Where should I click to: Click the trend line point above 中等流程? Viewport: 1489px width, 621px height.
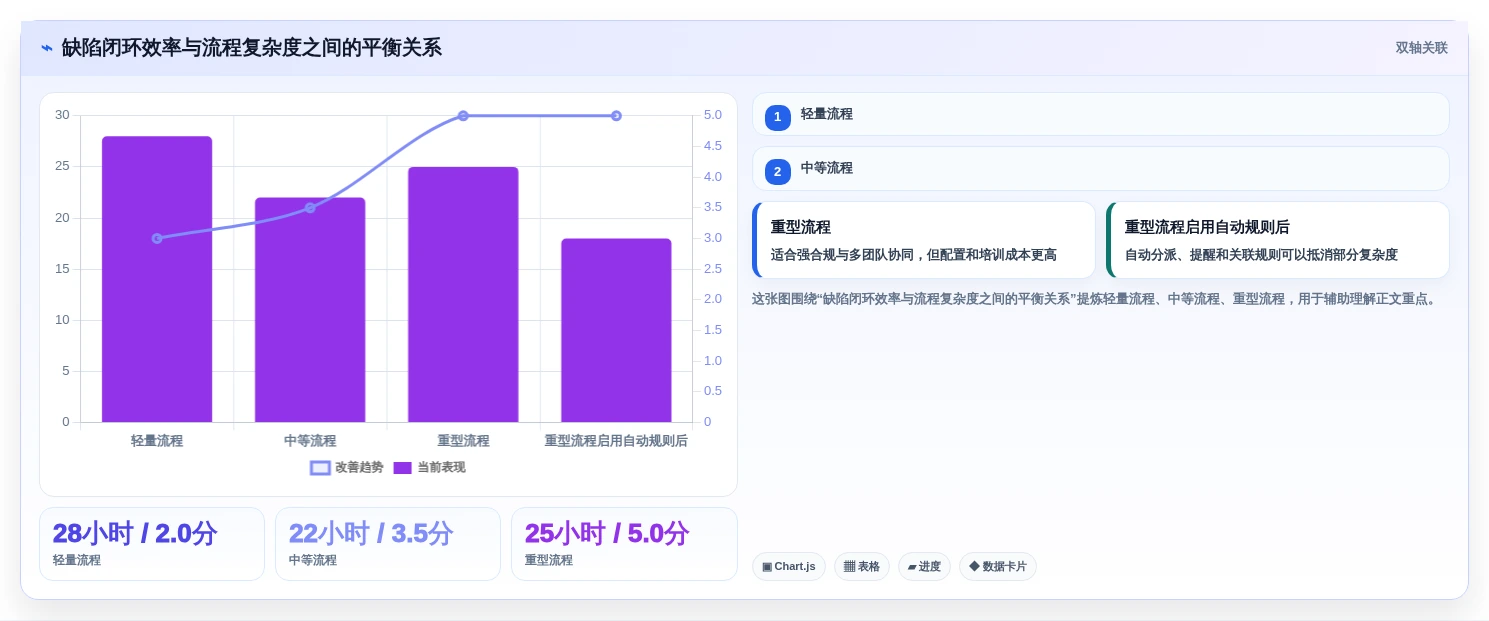pyautogui.click(x=310, y=208)
